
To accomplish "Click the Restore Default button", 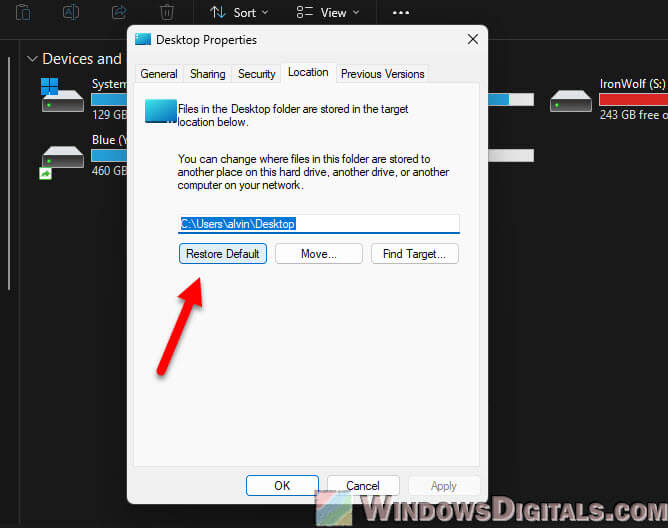I will [x=223, y=254].
